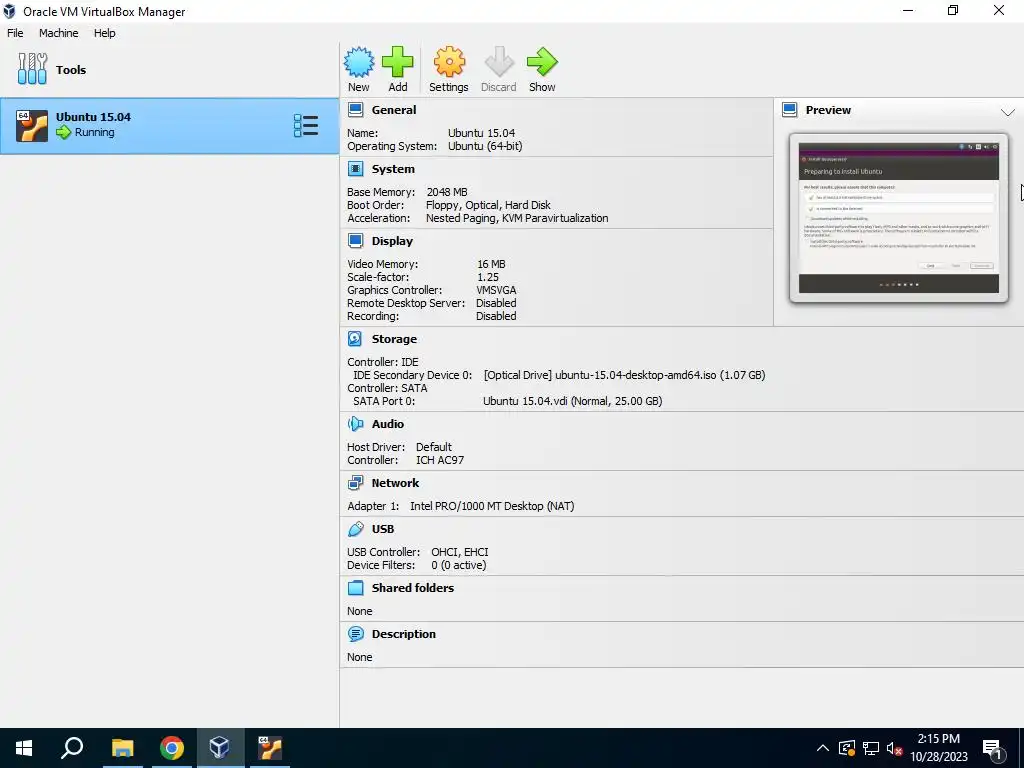Show hidden system tray icons chevron
Viewport: 1024px width, 768px height.
[823, 748]
